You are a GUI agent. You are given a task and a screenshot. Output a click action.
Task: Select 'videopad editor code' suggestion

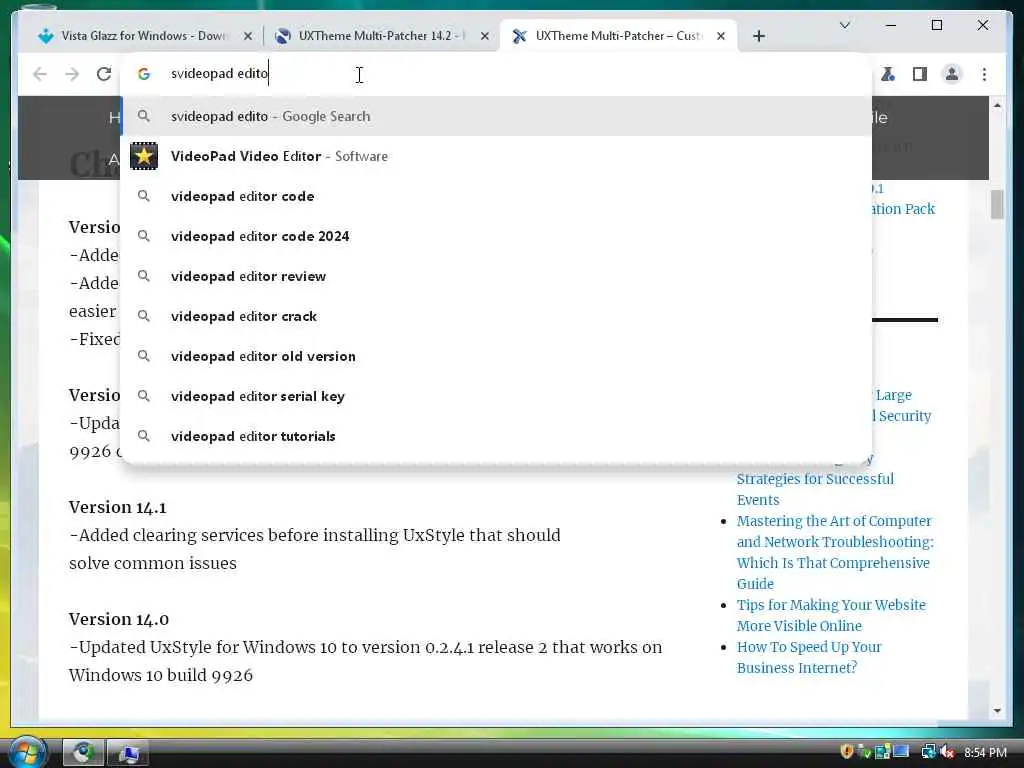(496, 197)
